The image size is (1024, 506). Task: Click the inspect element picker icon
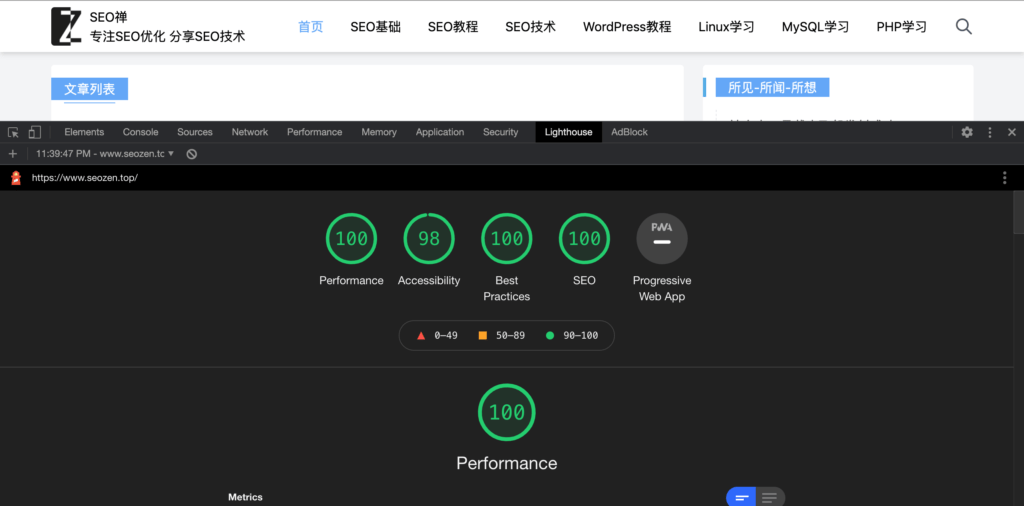point(14,132)
